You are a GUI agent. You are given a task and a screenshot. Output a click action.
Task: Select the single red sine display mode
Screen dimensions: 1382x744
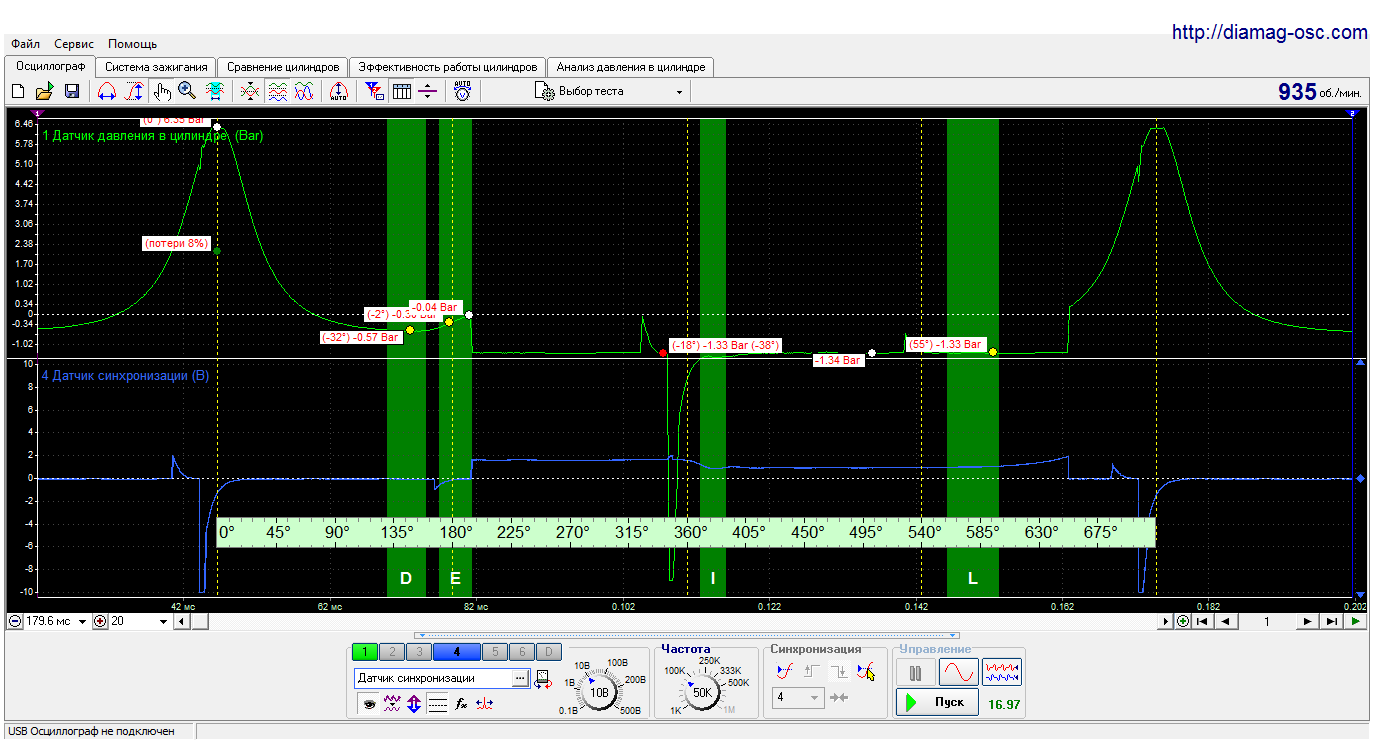(958, 671)
